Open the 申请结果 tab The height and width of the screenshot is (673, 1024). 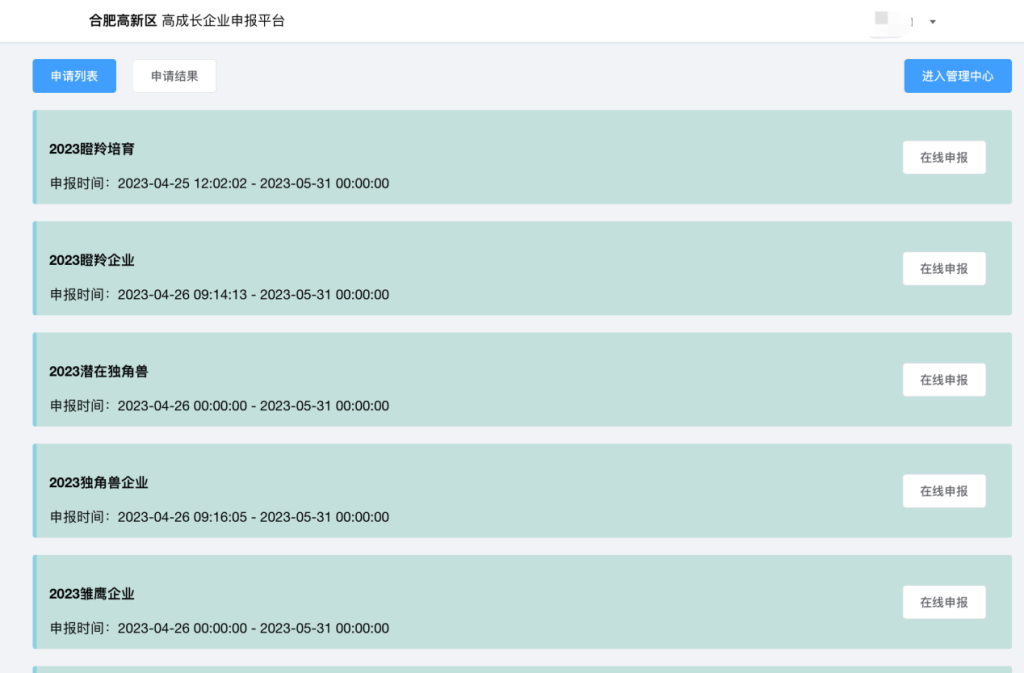(x=174, y=76)
